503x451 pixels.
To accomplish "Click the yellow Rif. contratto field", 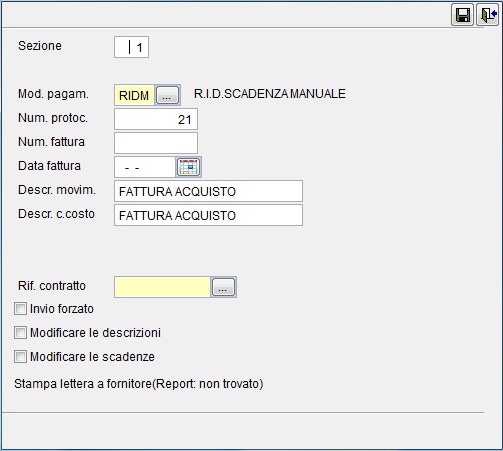I will 162,287.
